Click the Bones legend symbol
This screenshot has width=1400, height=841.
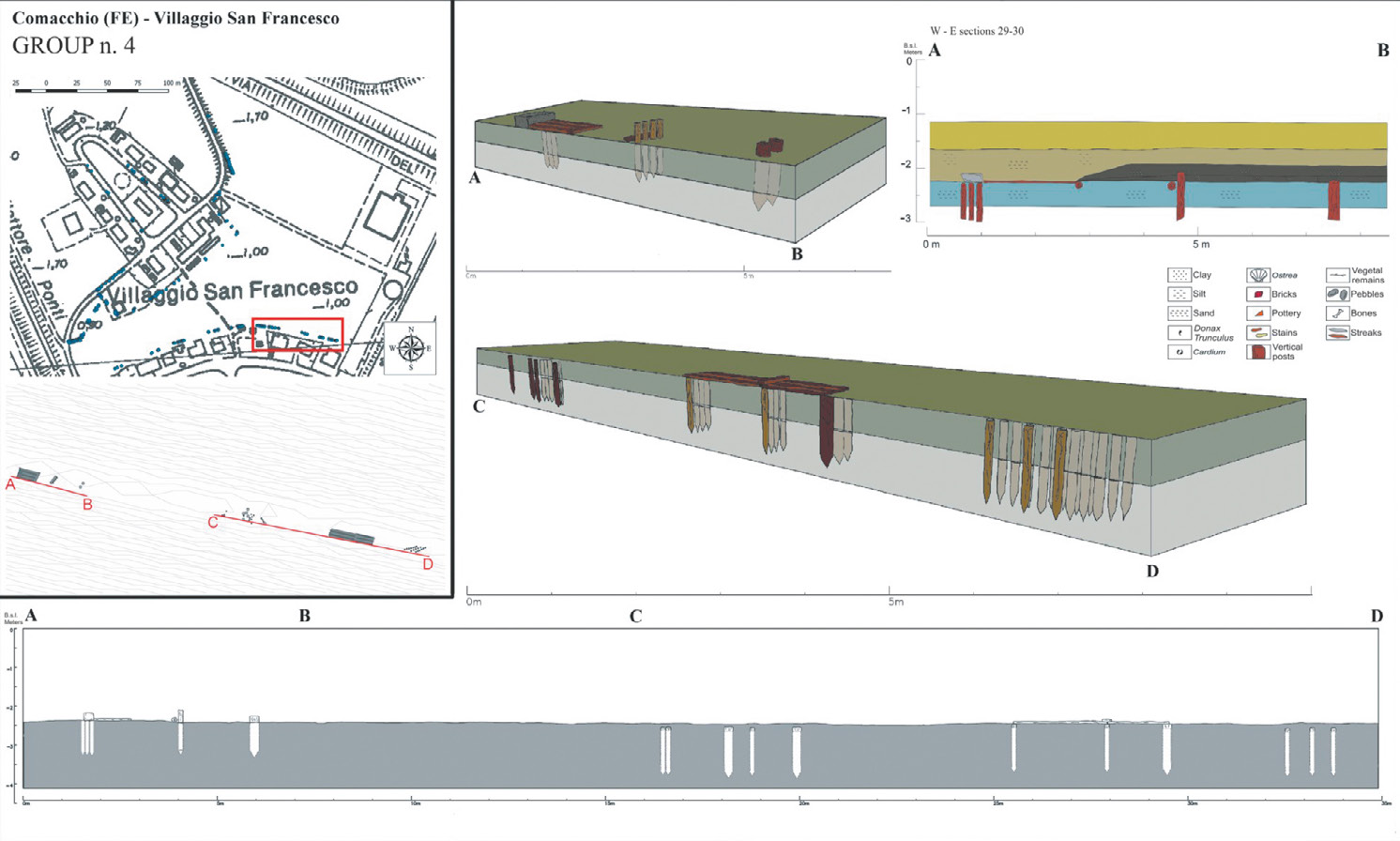click(1337, 313)
